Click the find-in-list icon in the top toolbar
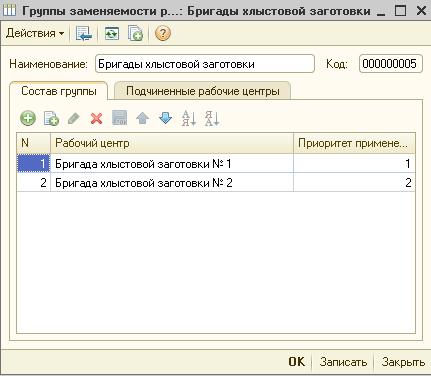431x376 pixels. (84, 34)
